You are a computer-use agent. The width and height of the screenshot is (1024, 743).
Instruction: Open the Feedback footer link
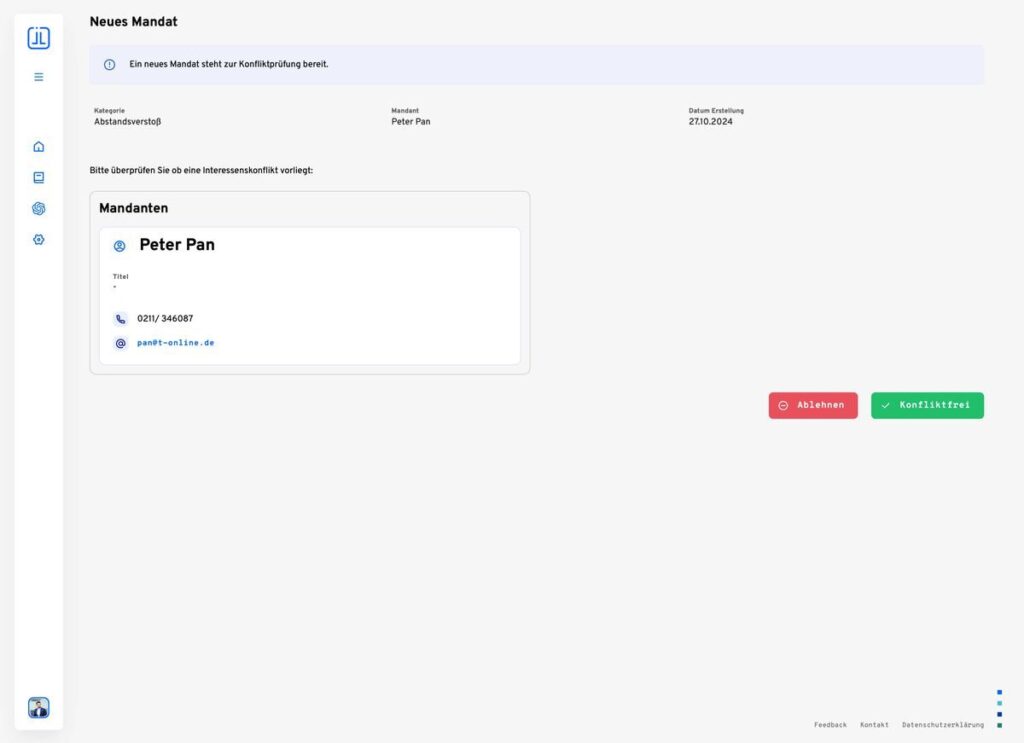[830, 725]
